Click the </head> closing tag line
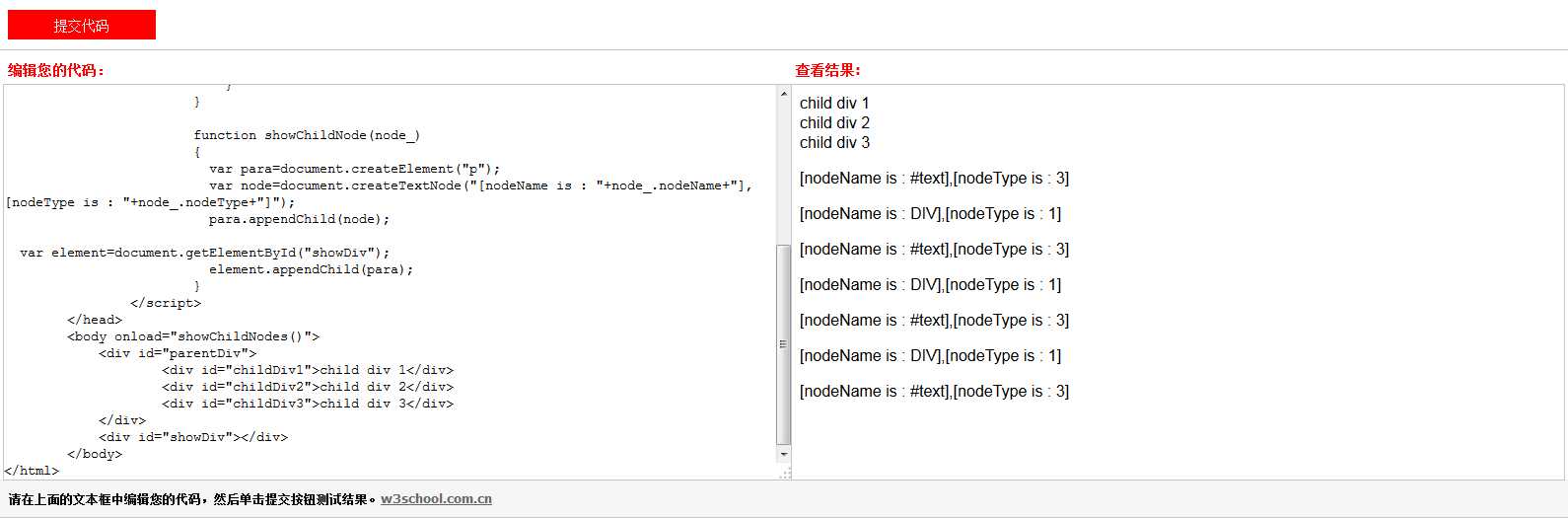Screen dimensions: 1568x518 [95, 320]
